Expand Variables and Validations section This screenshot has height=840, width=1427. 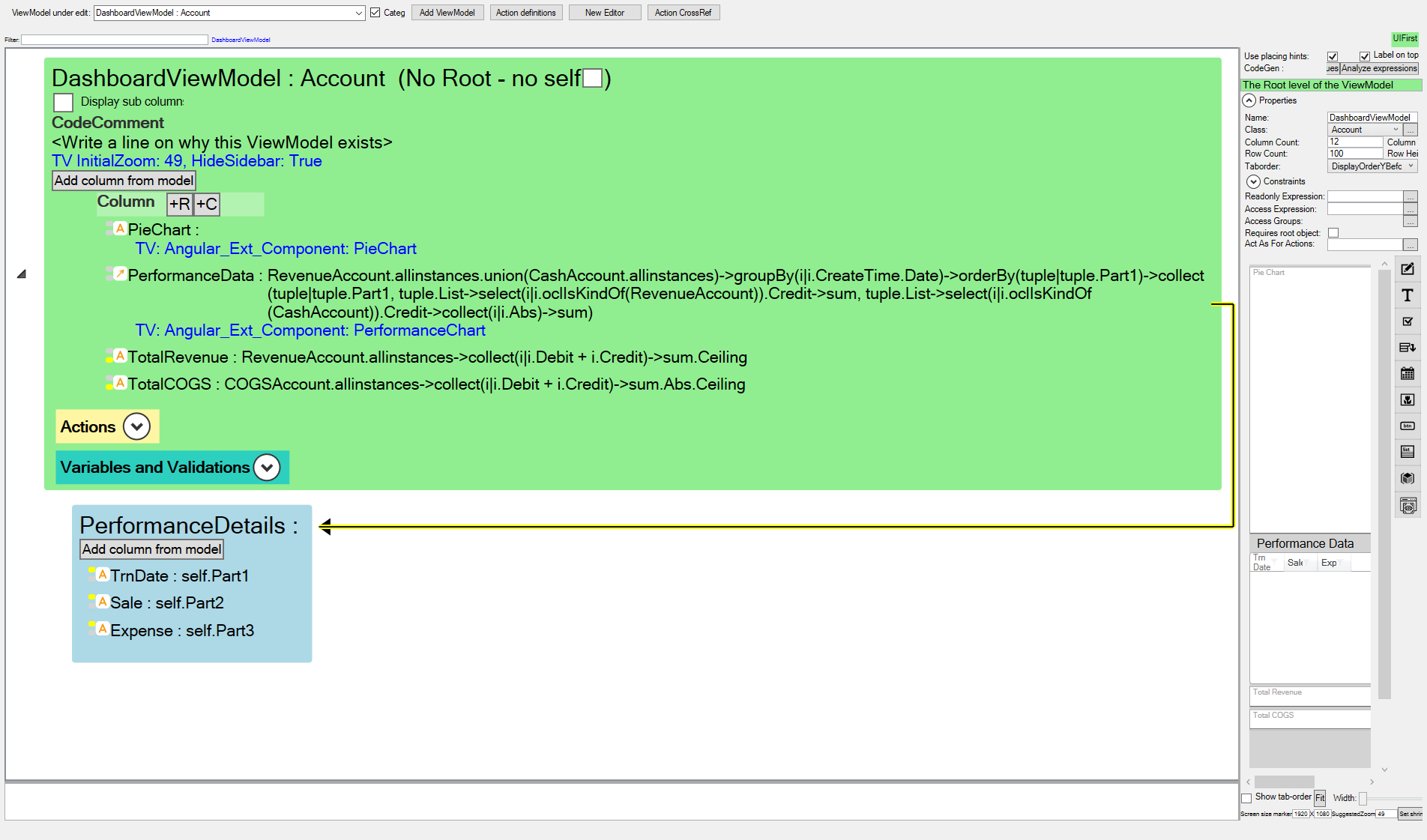tap(266, 468)
